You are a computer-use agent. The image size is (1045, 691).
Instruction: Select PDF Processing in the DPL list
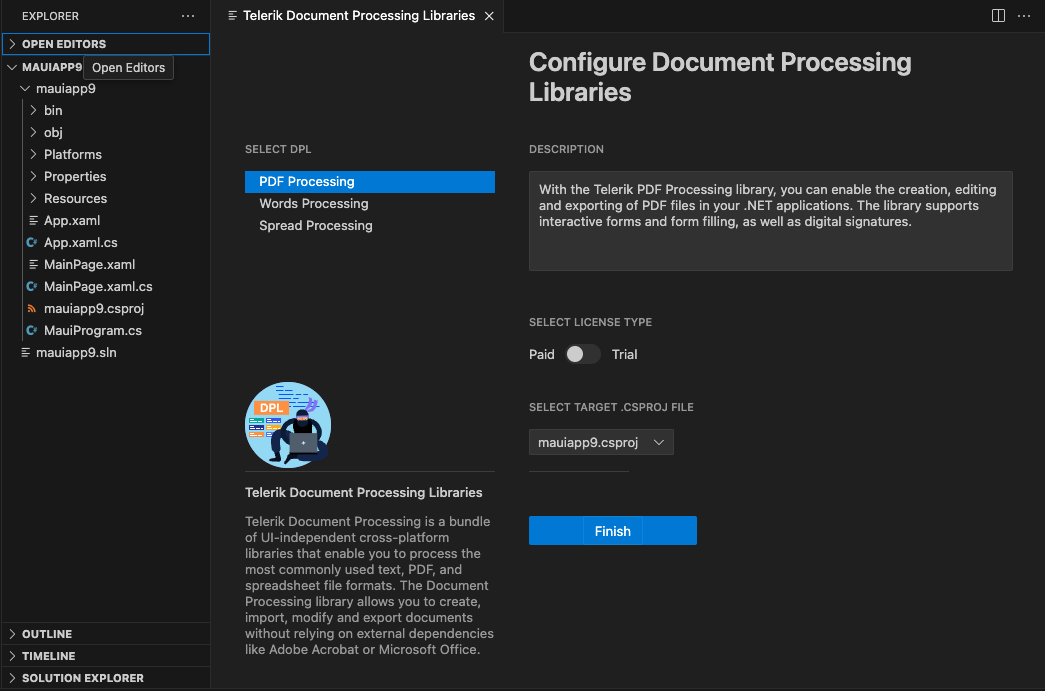(x=370, y=182)
